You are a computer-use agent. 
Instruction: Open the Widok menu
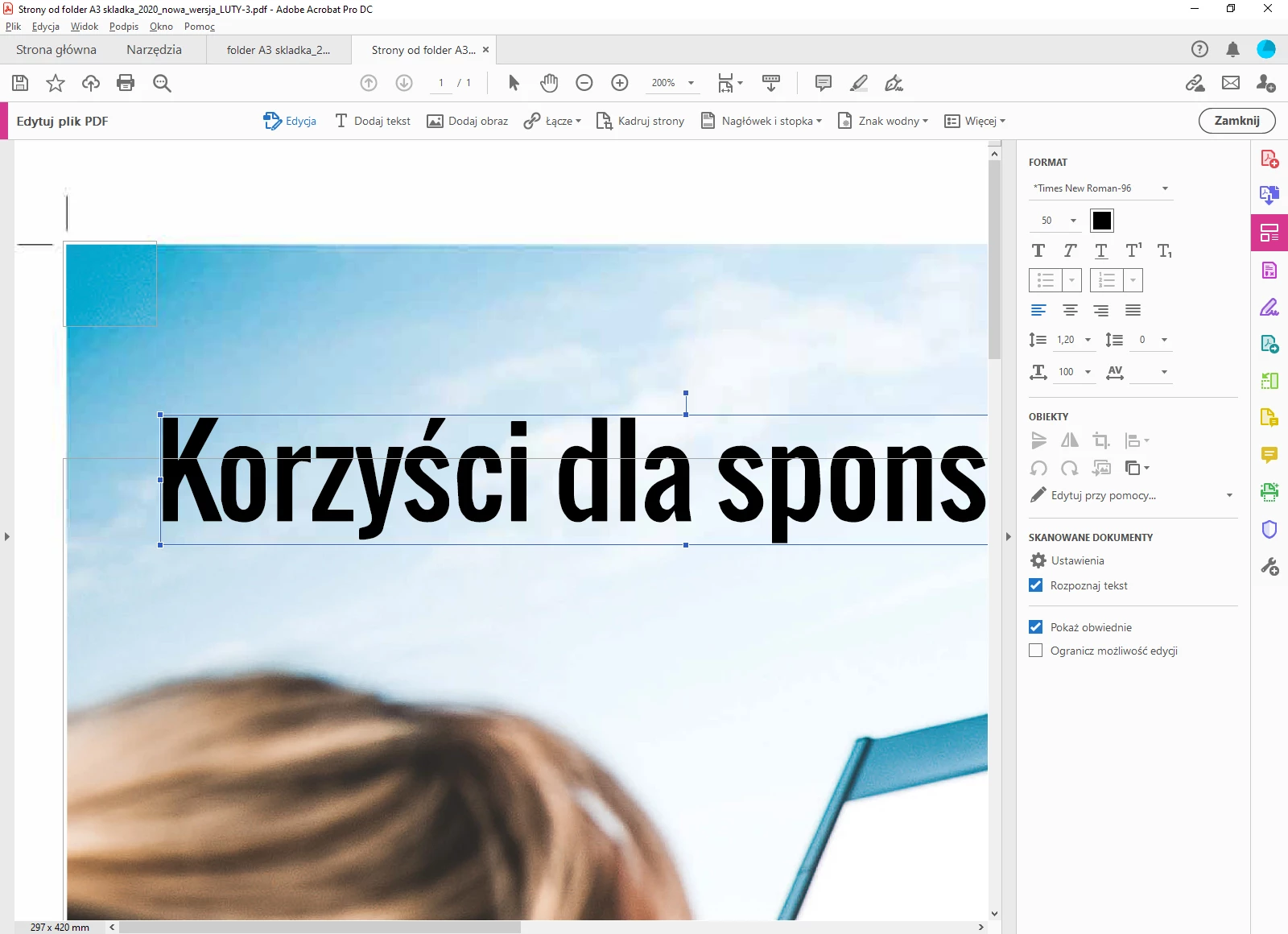click(x=85, y=27)
